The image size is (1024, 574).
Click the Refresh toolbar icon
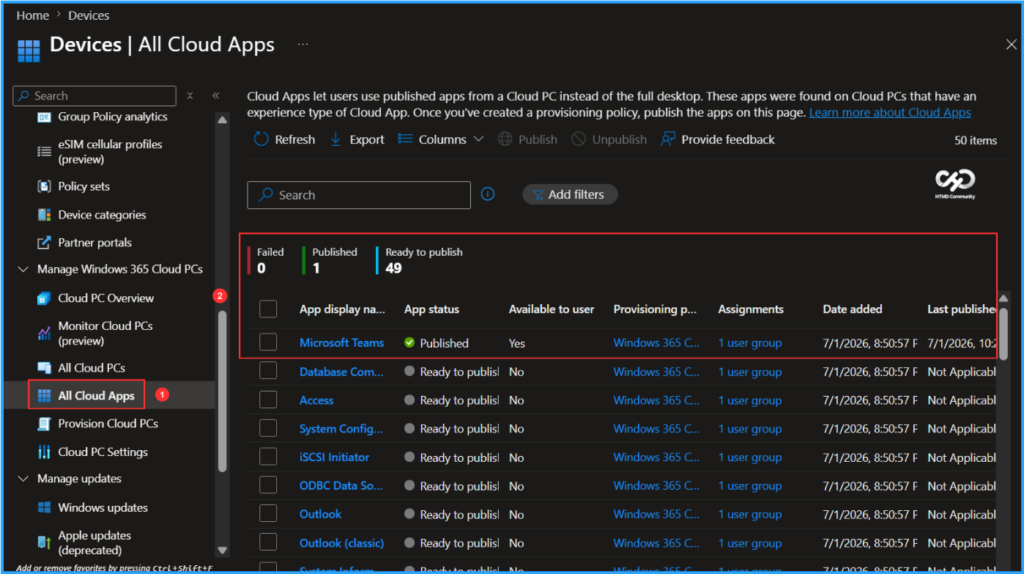[x=261, y=139]
